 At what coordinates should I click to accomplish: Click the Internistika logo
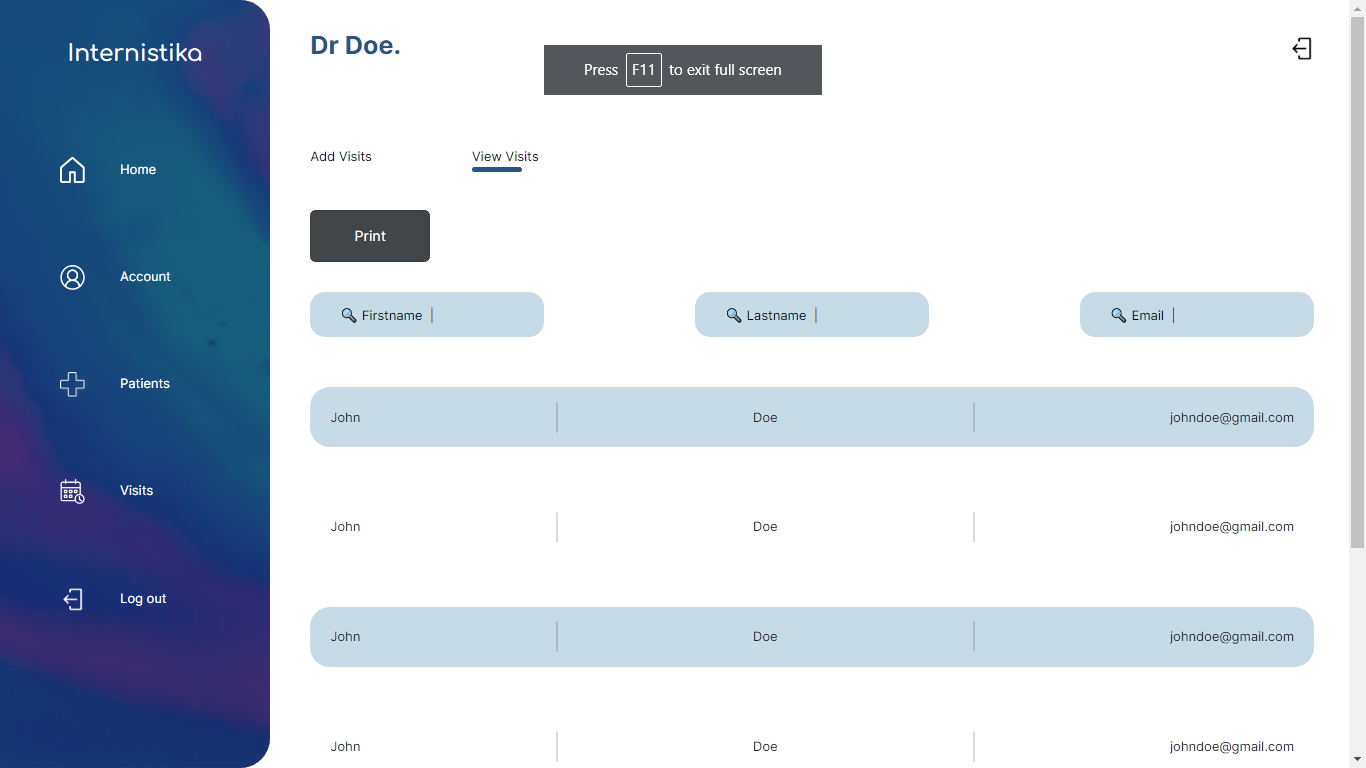pos(134,52)
